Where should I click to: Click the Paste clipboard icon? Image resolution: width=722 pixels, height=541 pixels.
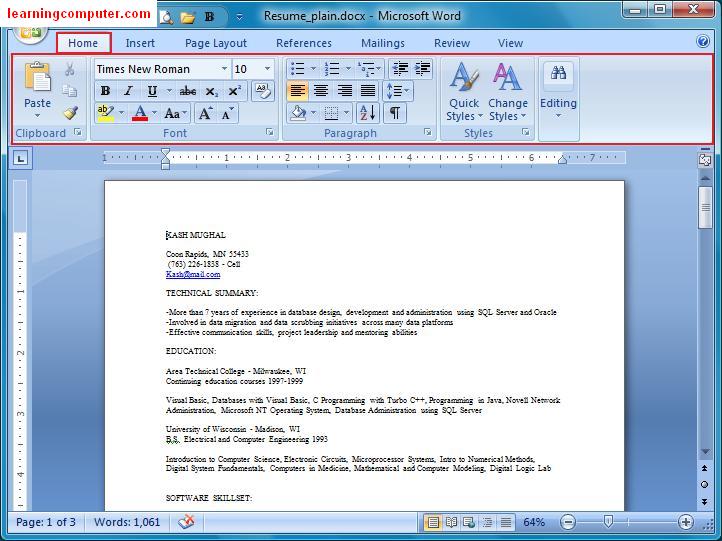point(37,76)
